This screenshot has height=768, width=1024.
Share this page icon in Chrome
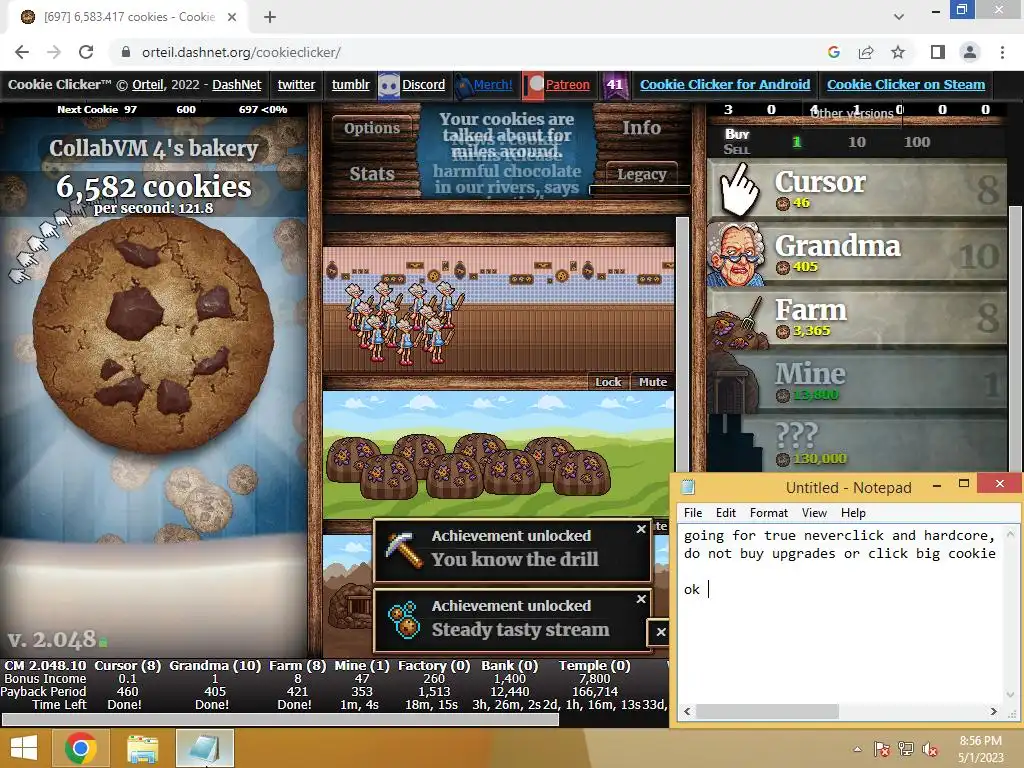point(866,52)
